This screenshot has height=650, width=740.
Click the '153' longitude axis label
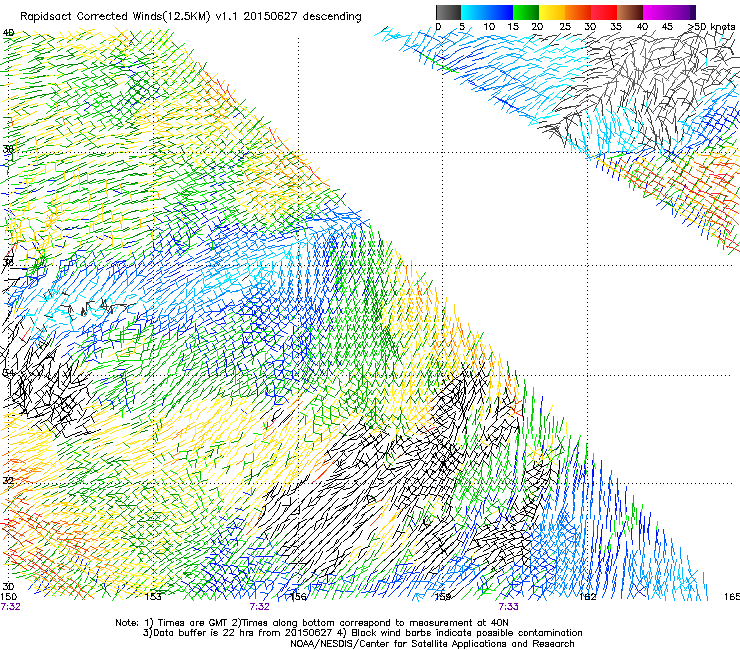153,597
